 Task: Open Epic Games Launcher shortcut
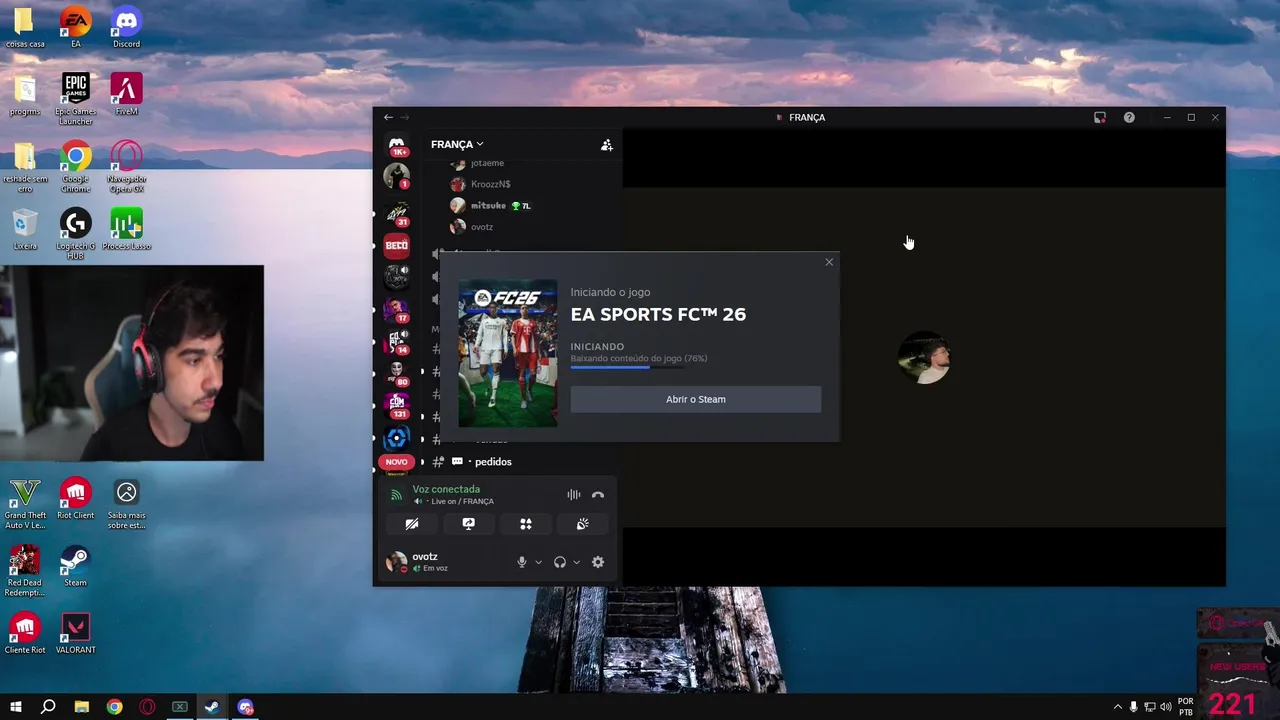(76, 99)
